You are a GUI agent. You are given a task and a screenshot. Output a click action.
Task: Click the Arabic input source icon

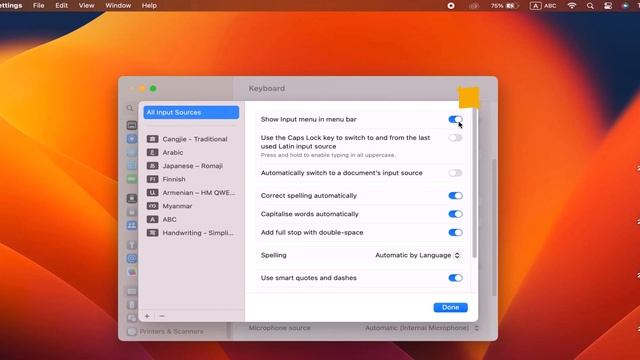152,153
